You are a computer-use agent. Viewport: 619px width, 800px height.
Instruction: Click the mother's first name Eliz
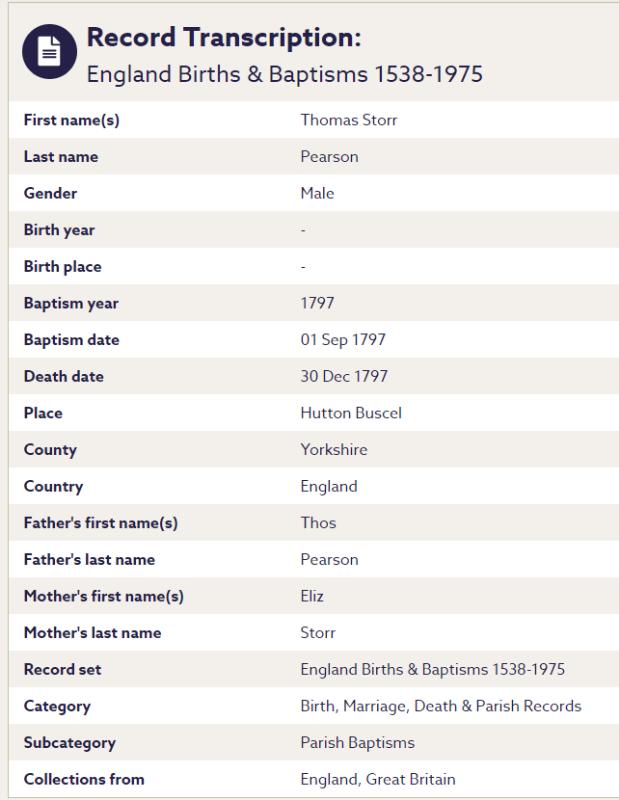[x=314, y=597]
